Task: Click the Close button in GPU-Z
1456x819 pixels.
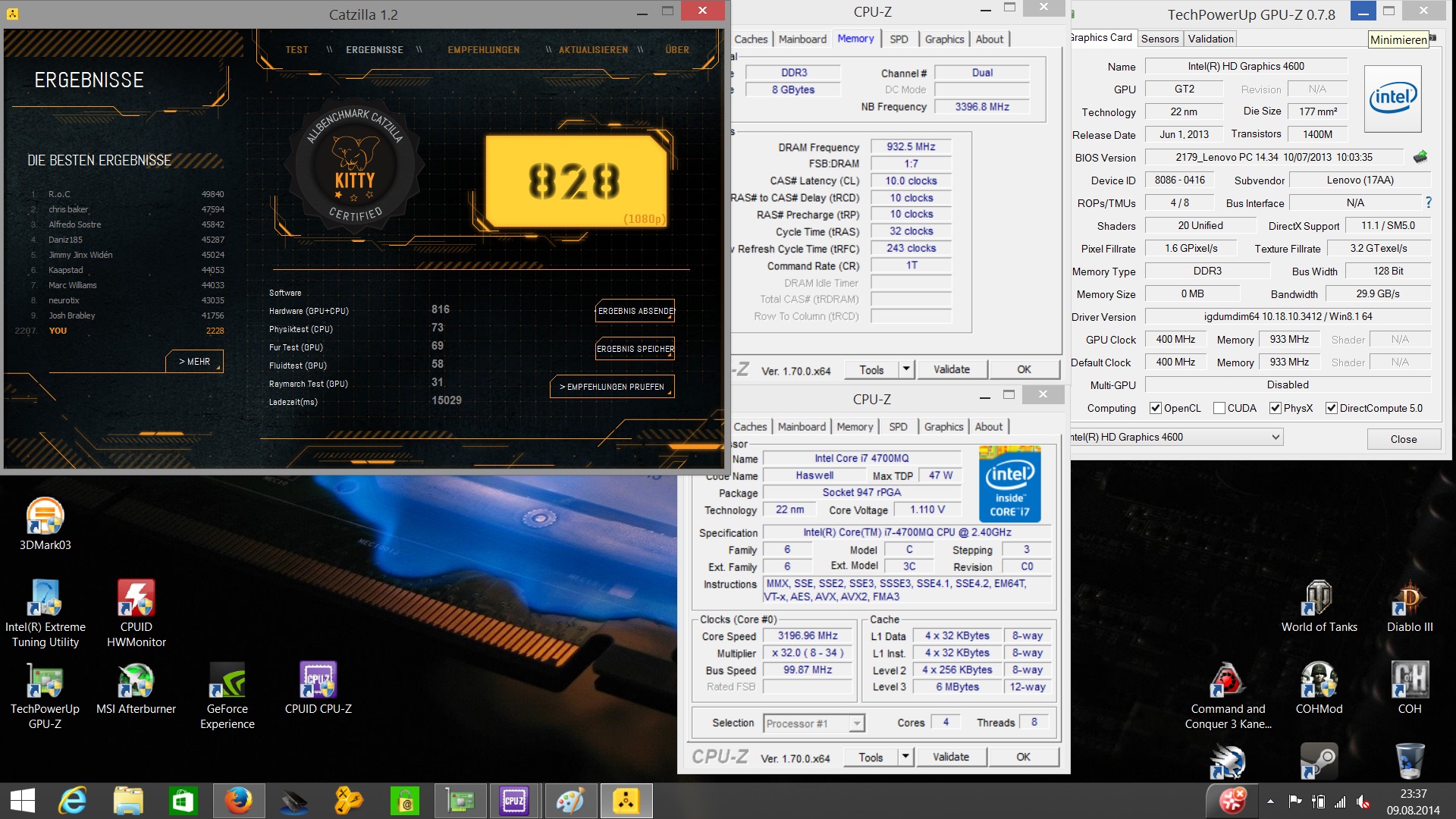Action: tap(1403, 439)
